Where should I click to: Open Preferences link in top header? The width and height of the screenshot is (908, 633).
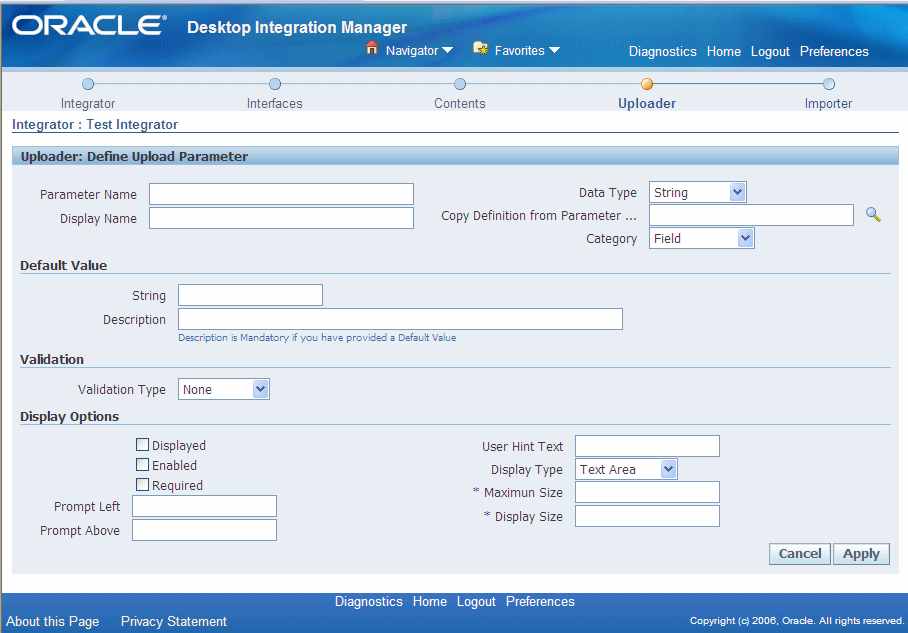(834, 52)
